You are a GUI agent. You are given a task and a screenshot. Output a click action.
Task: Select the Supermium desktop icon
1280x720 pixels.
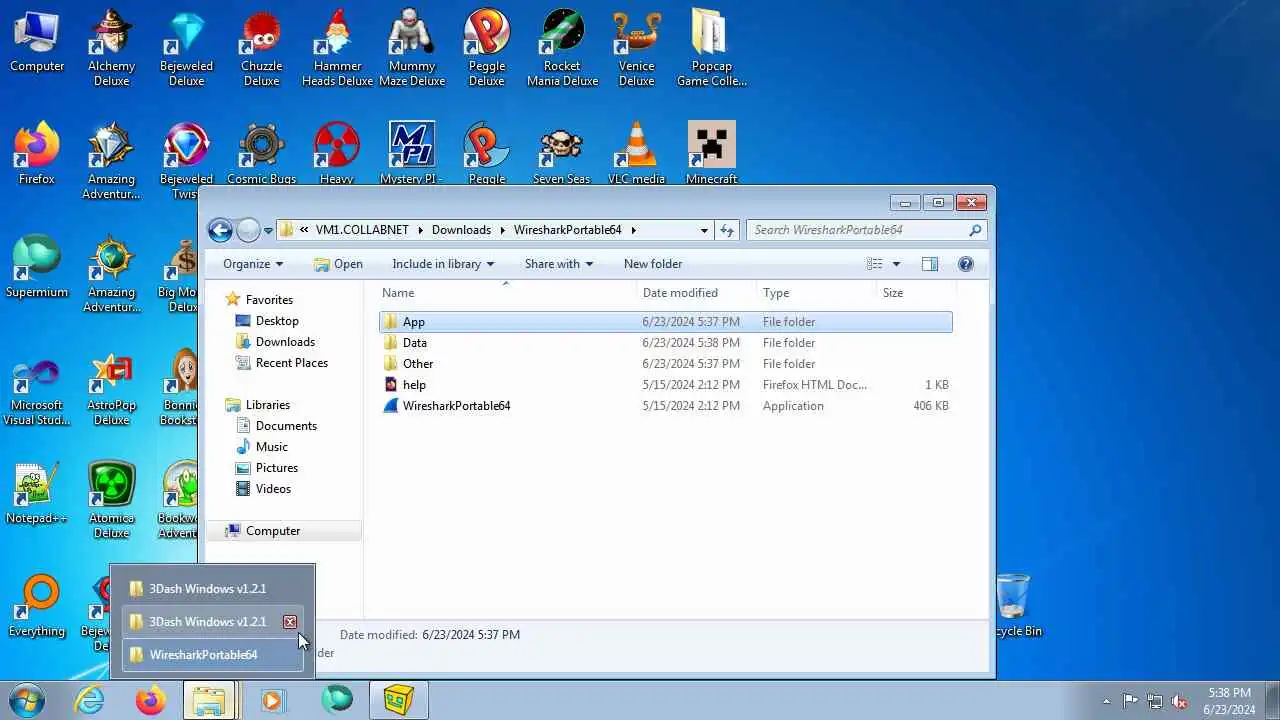click(x=37, y=266)
